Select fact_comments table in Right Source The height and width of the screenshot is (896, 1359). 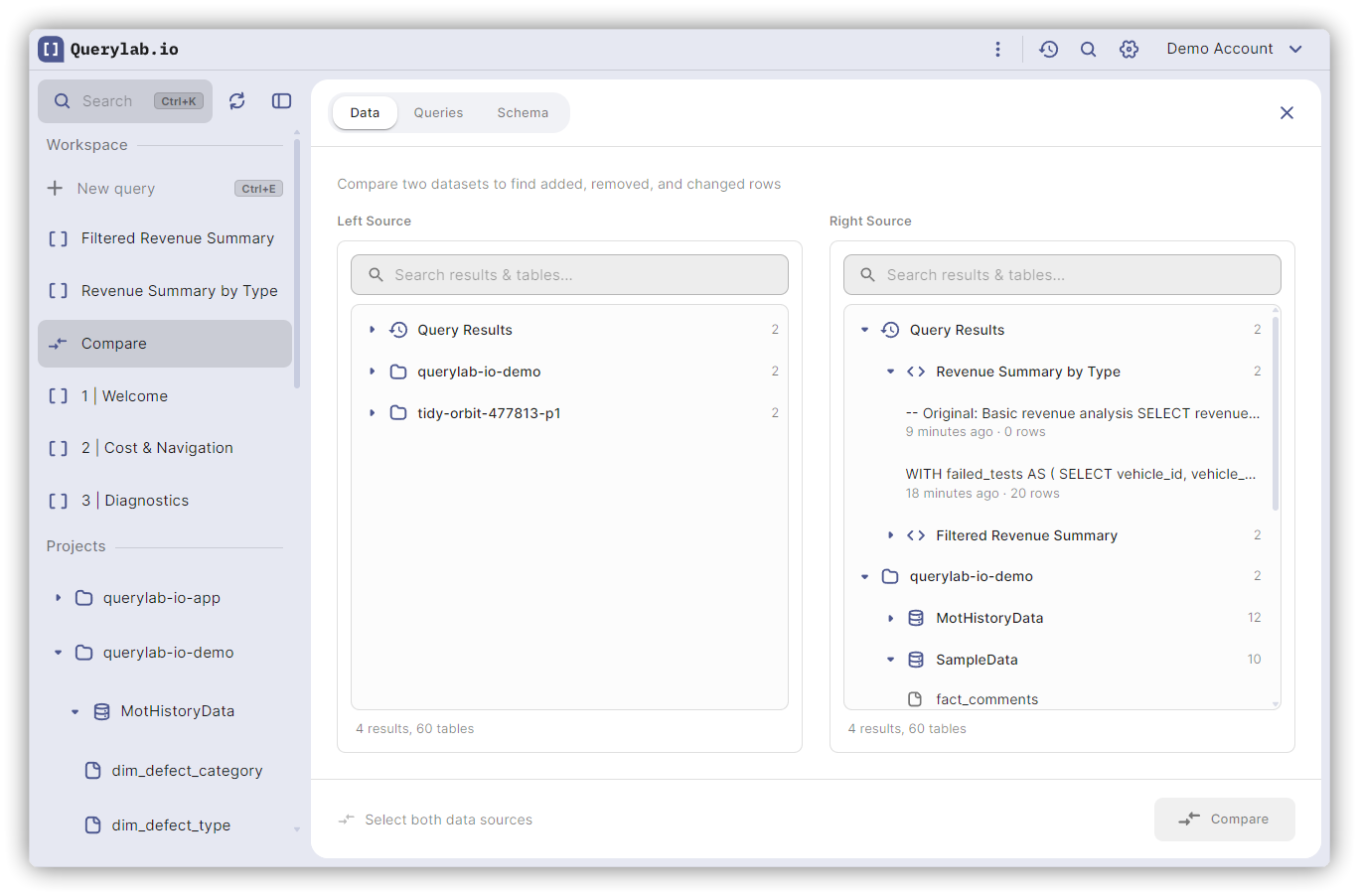(x=986, y=699)
